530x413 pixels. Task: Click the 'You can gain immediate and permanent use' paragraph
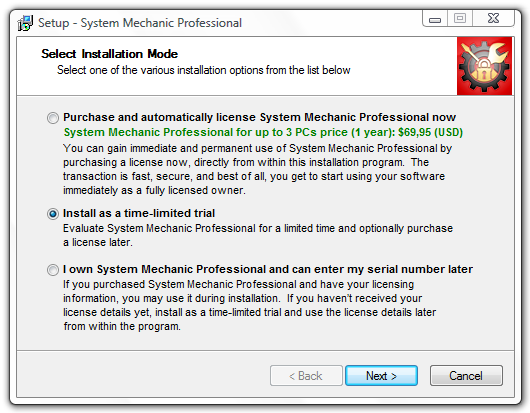click(x=258, y=169)
